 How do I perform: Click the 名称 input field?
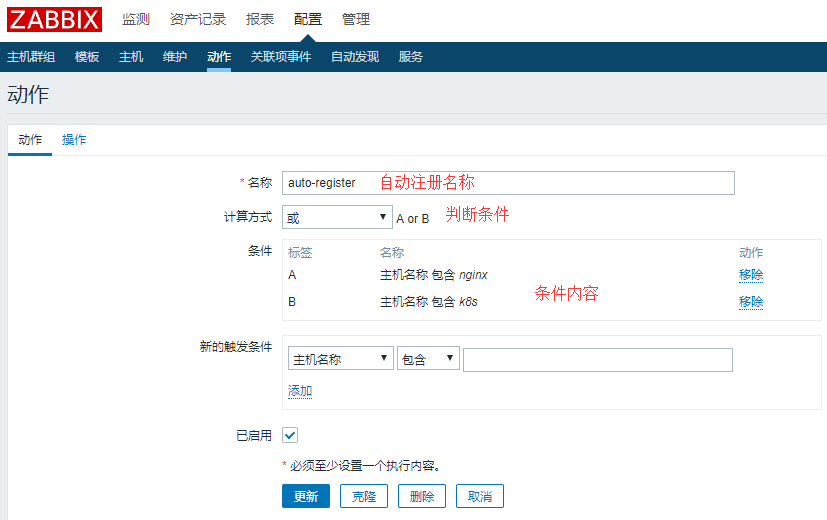pyautogui.click(x=508, y=183)
